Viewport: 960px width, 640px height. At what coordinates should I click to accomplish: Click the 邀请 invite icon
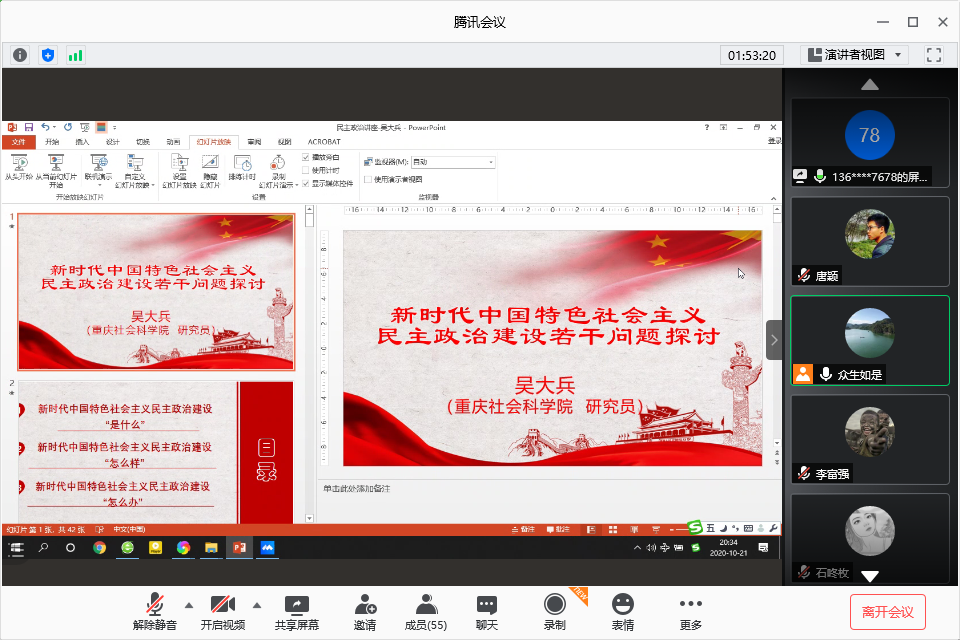tap(365, 611)
